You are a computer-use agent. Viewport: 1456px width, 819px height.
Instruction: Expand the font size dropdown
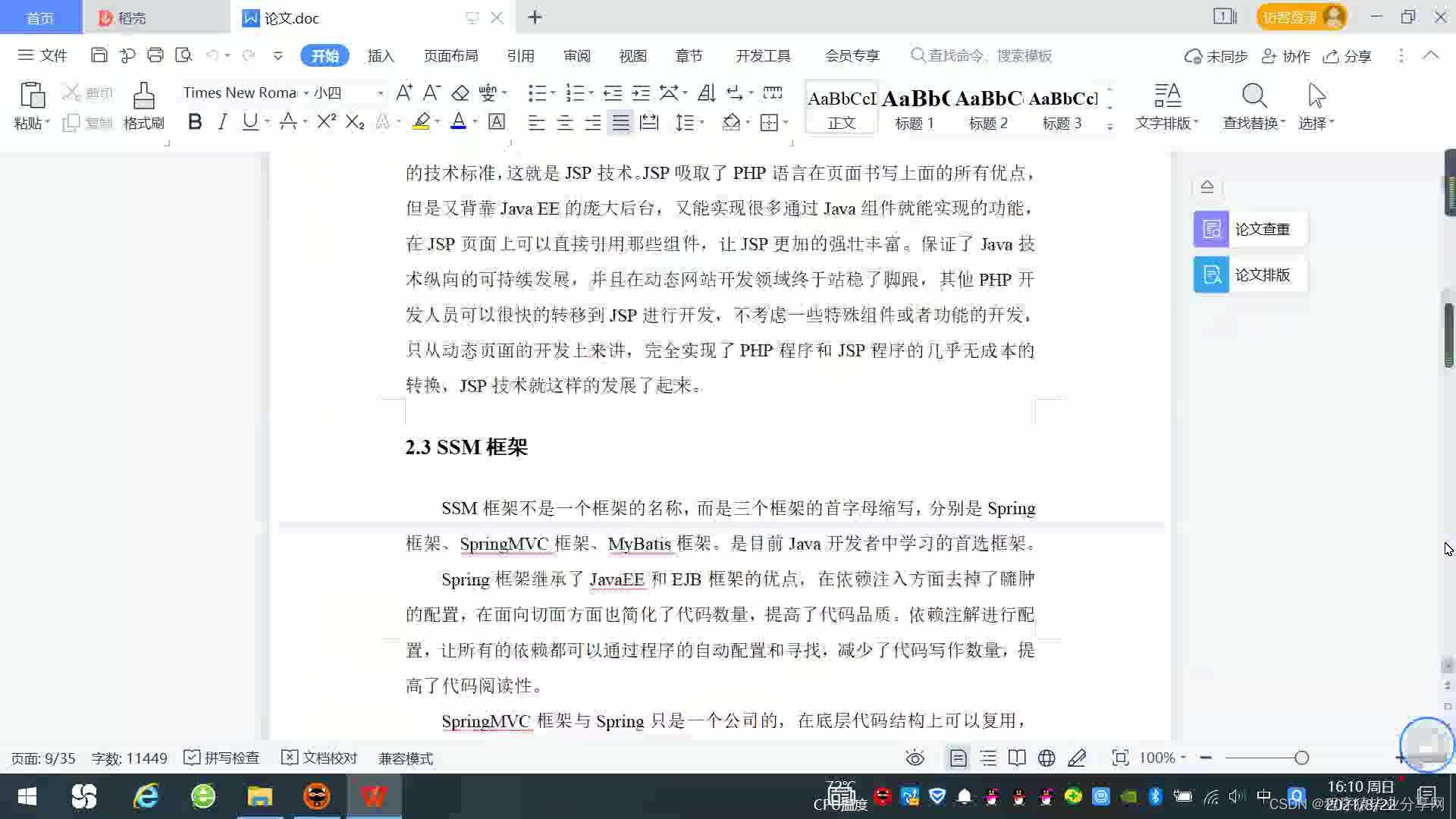point(381,93)
